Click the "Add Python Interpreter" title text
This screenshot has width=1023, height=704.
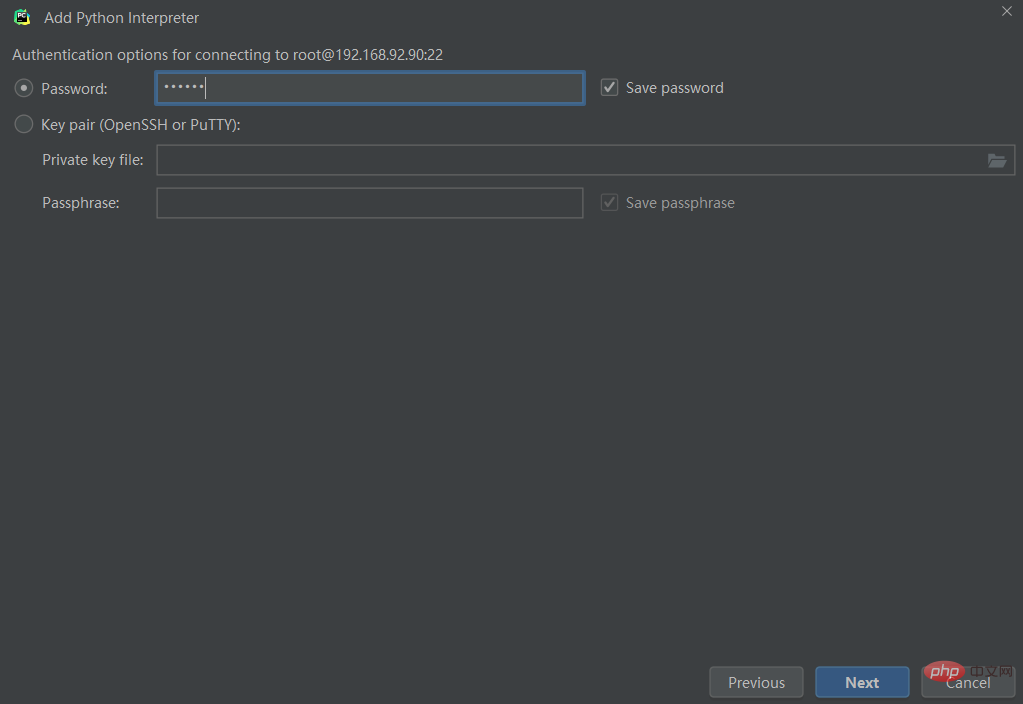tap(121, 18)
